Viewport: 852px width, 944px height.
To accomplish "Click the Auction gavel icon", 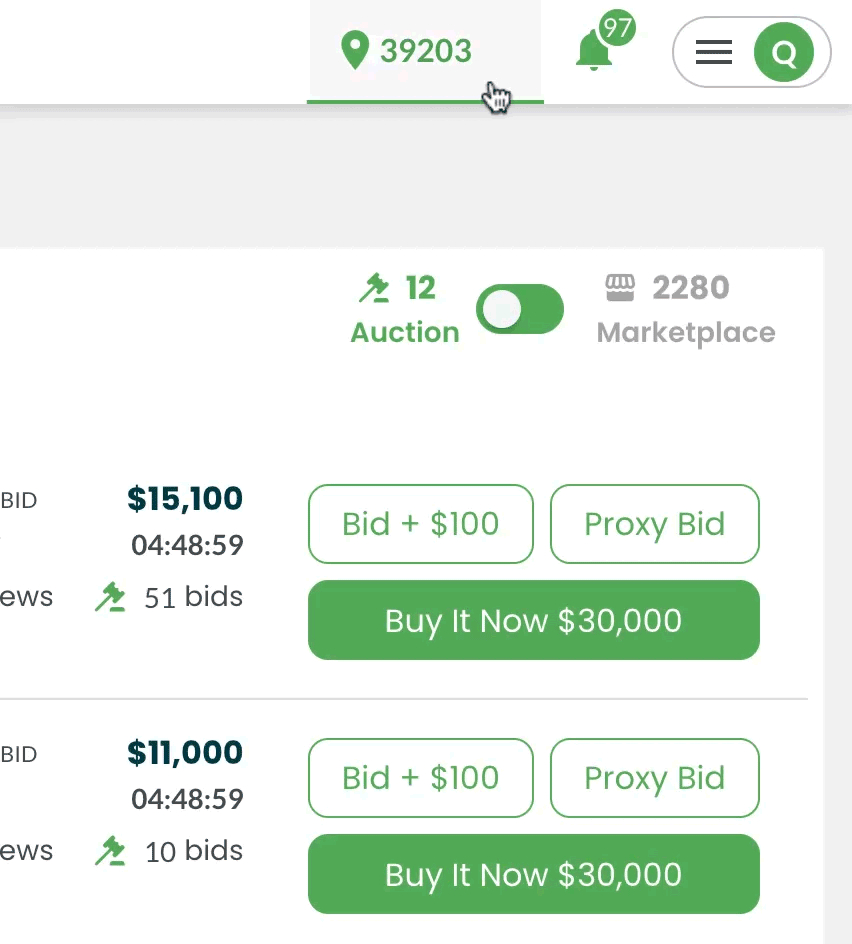I will (x=374, y=288).
